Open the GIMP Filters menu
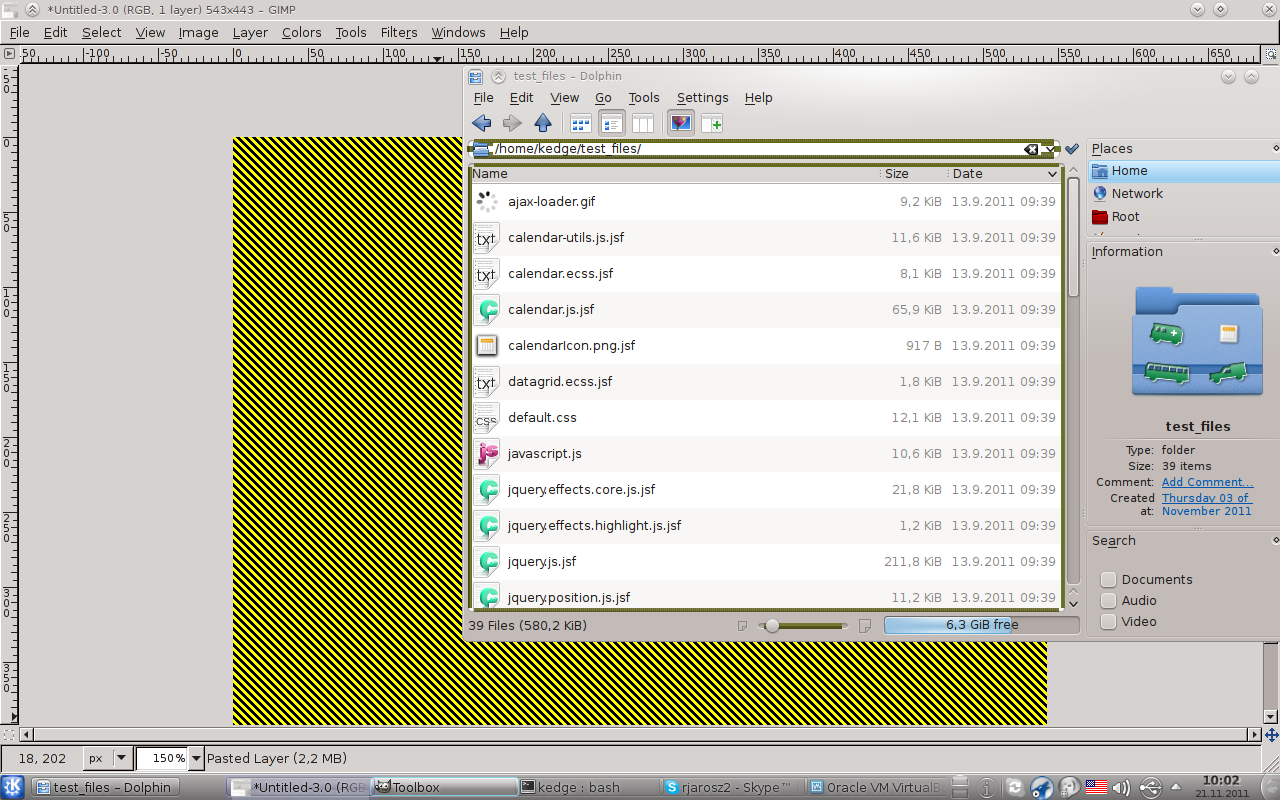 pos(399,32)
